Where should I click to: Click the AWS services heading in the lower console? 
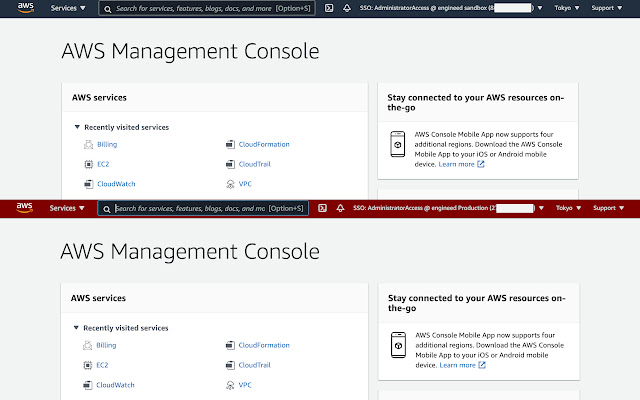click(x=98, y=298)
